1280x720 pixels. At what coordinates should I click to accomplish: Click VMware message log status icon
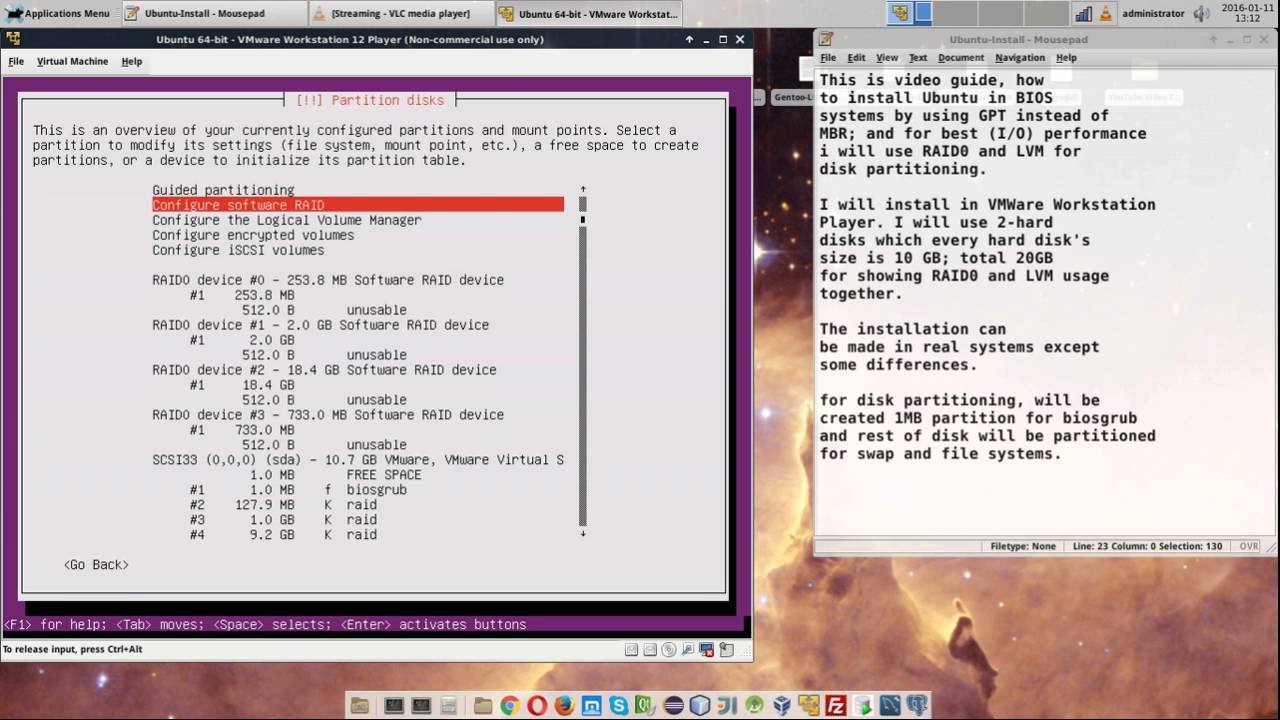pos(726,649)
